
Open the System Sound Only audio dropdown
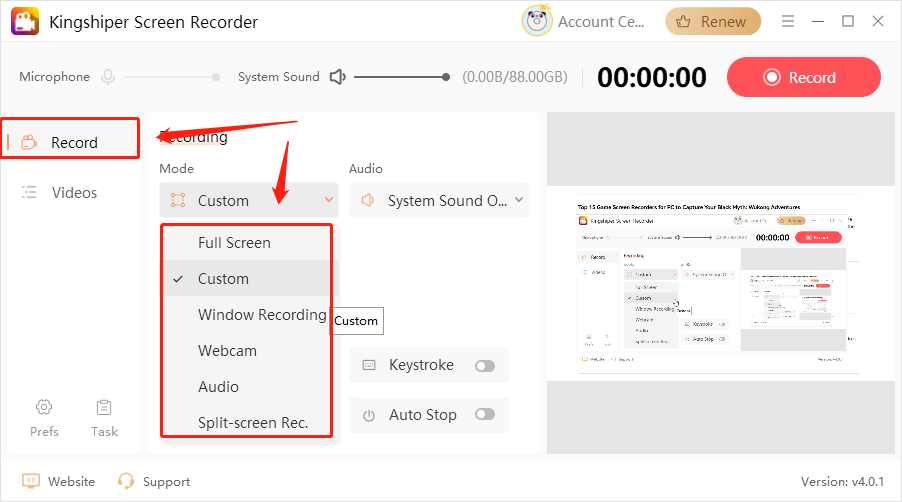click(438, 200)
